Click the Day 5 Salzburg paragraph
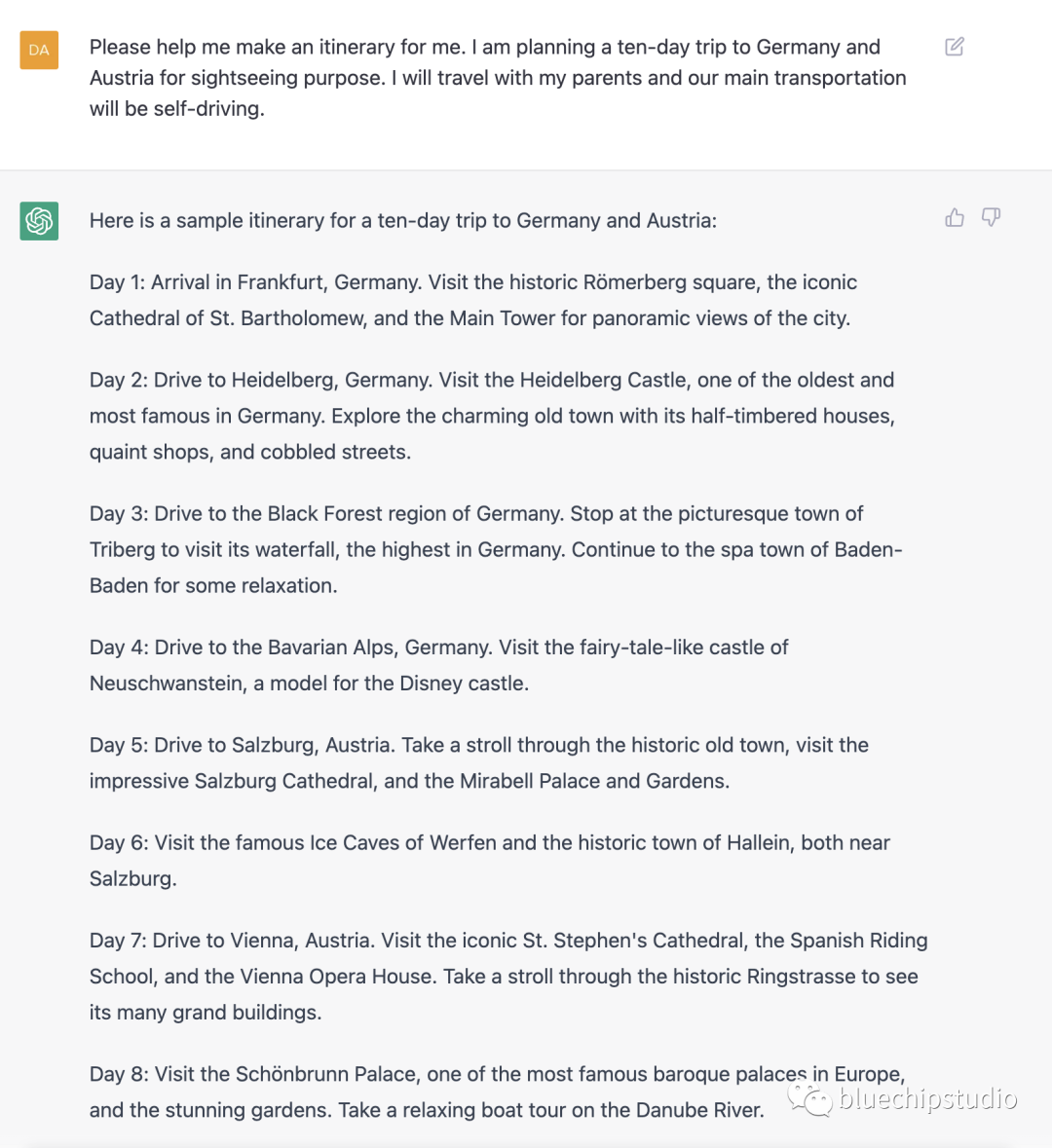This screenshot has height=1148, width=1052. click(x=478, y=762)
